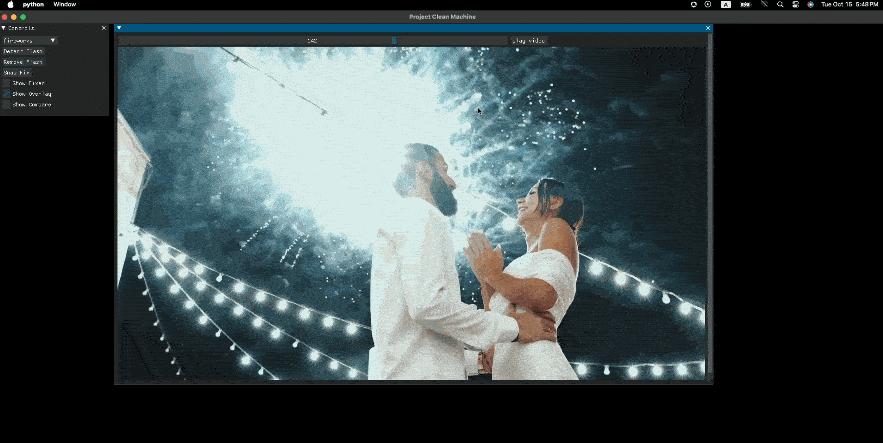Enable the Show Flicker checkbox
This screenshot has height=443, width=883.
(6, 83)
